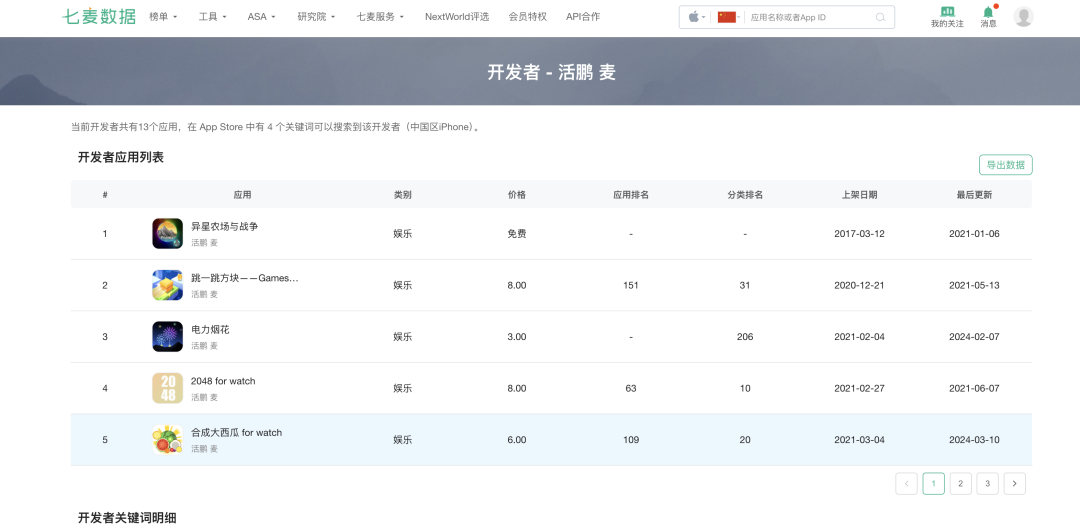Image resolution: width=1080 pixels, height=531 pixels.
Task: Click 类别 column header
Action: [x=402, y=195]
